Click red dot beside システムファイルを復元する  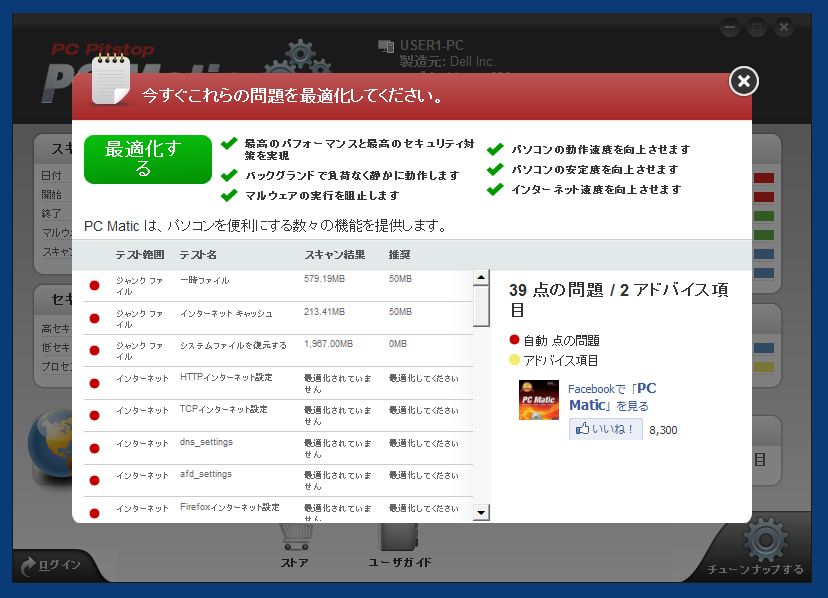(95, 351)
